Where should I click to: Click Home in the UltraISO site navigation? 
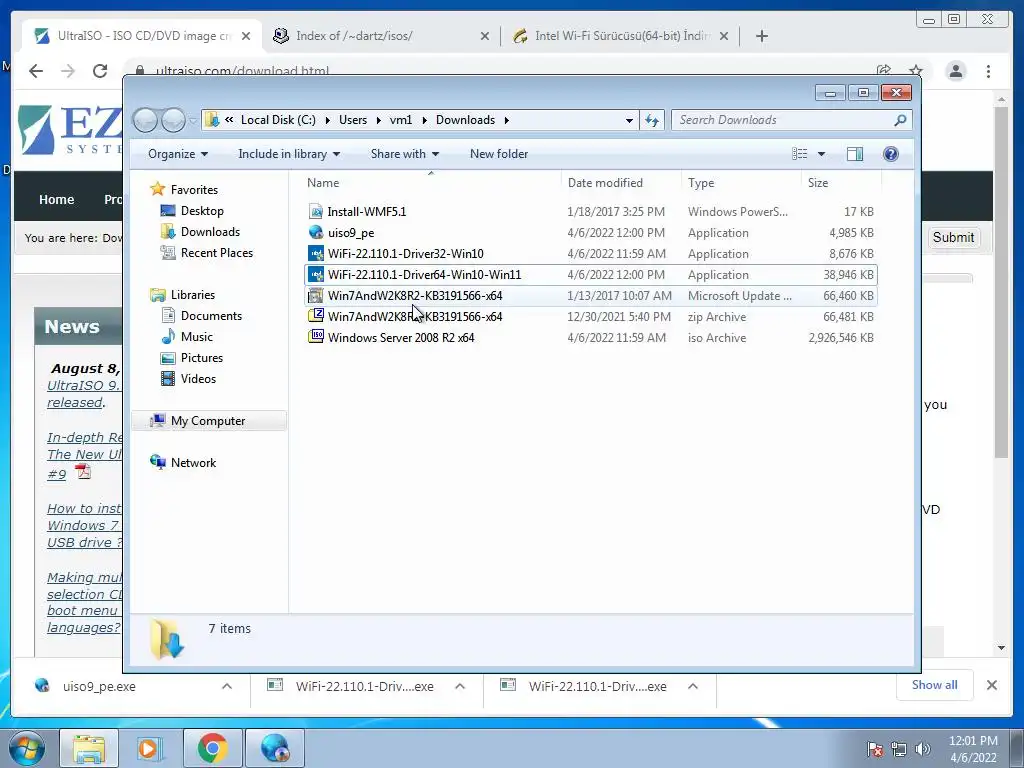(56, 199)
